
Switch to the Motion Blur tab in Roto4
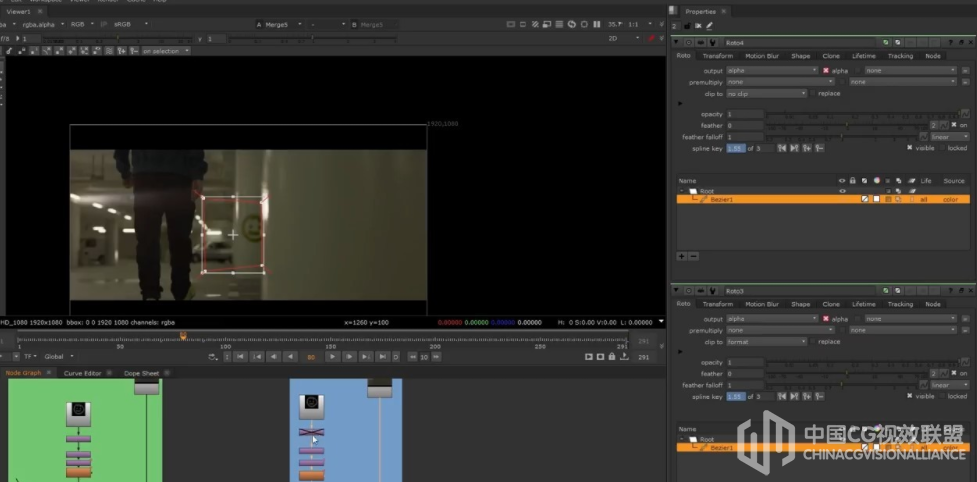click(762, 56)
